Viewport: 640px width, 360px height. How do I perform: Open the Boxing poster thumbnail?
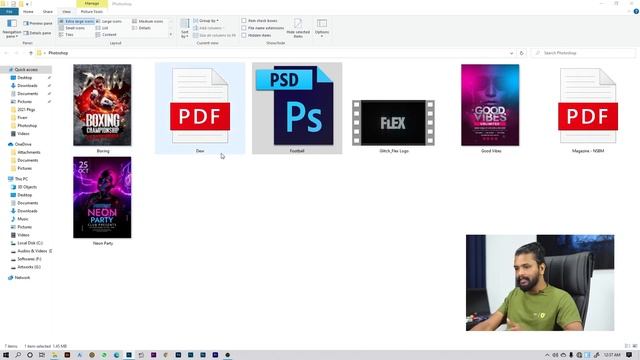pos(102,105)
